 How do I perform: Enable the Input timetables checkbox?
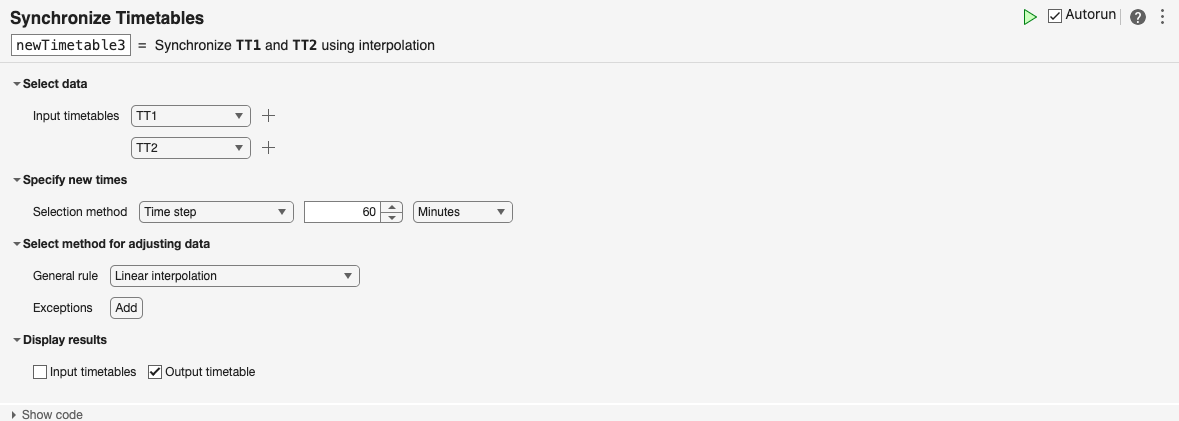[40, 372]
